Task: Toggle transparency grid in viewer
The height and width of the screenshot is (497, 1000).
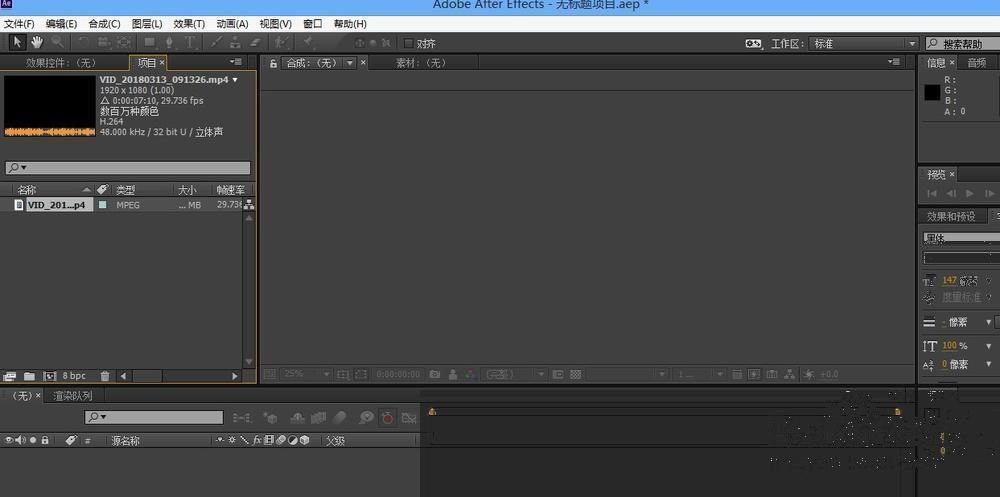Action: tap(575, 374)
